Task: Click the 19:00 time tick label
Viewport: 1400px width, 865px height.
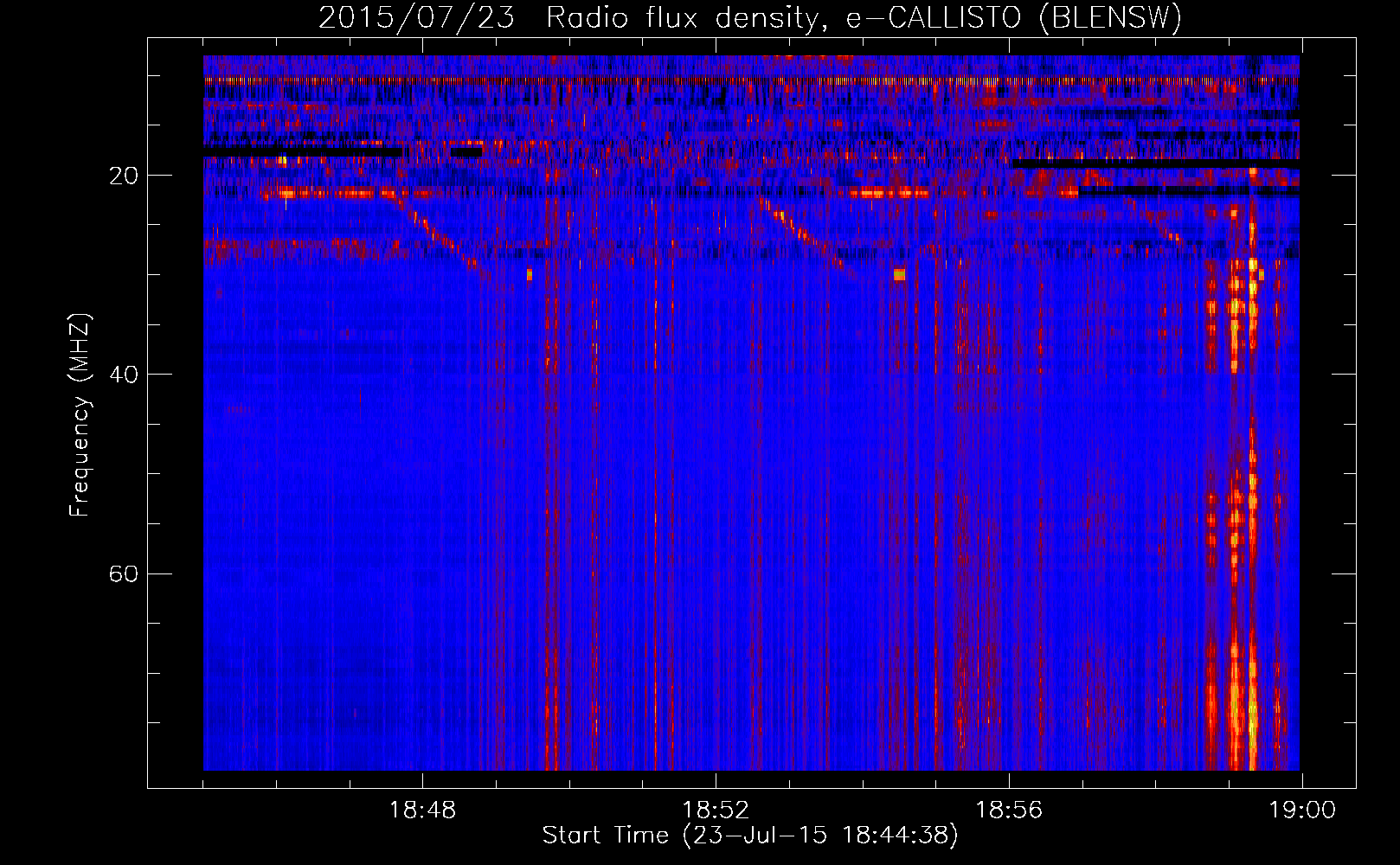Action: 1302,811
